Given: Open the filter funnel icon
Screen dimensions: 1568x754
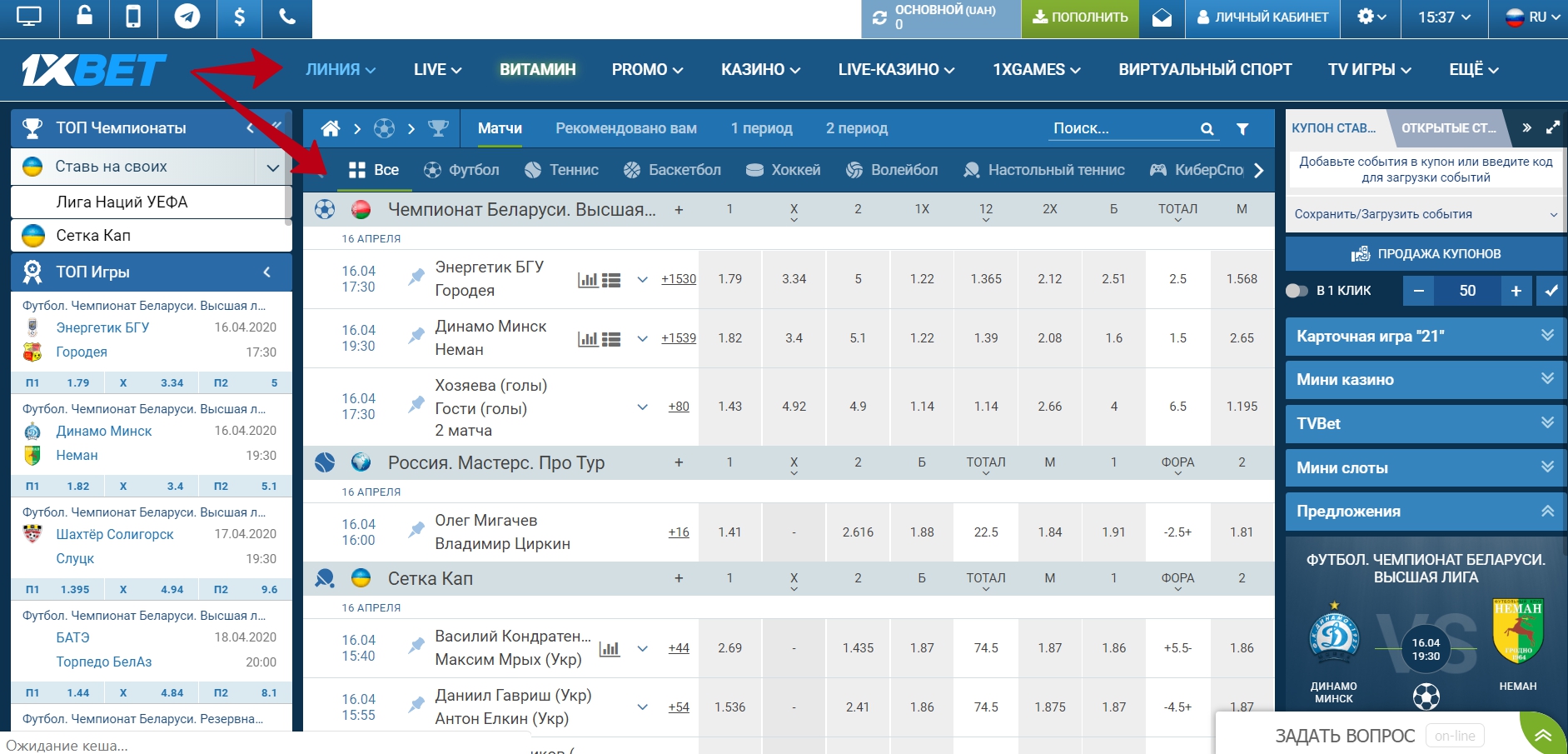Looking at the screenshot, I should click(x=1242, y=129).
